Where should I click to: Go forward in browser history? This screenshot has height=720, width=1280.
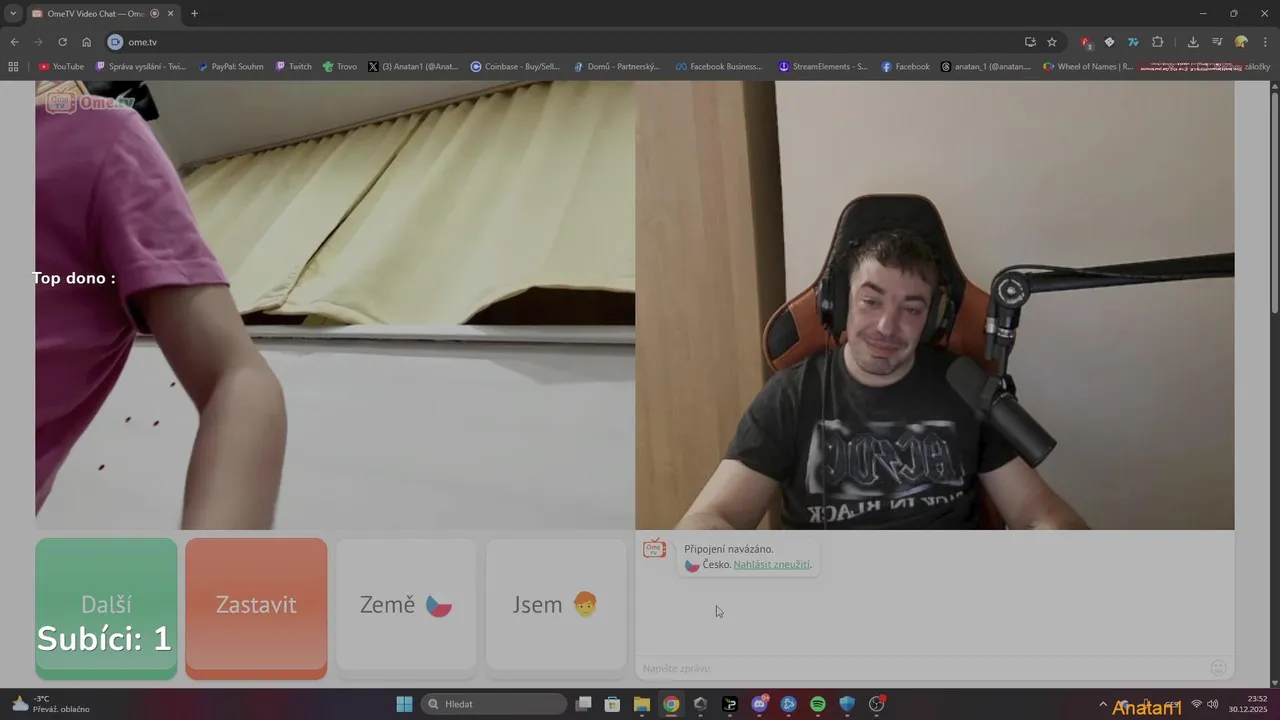[x=38, y=42]
